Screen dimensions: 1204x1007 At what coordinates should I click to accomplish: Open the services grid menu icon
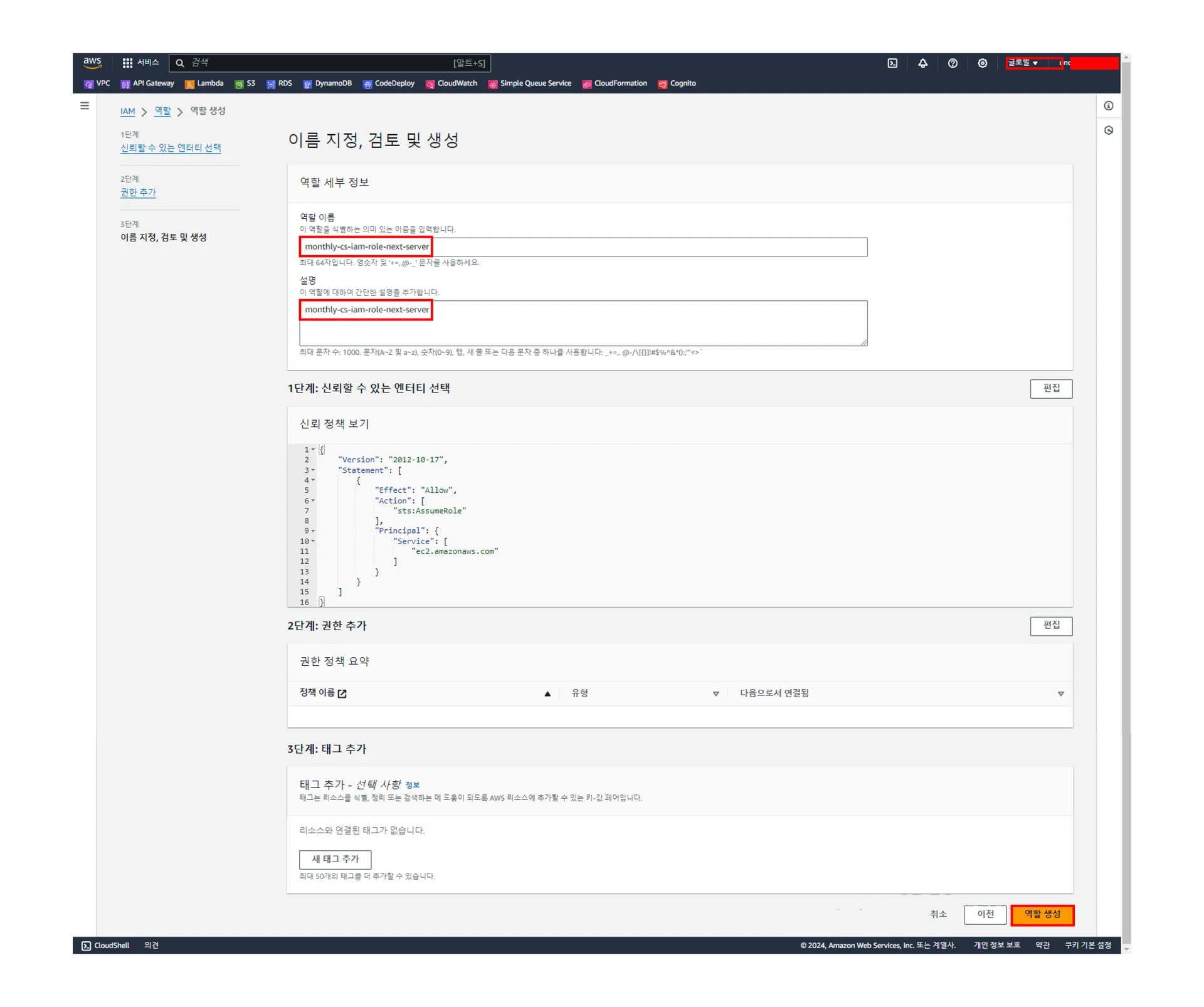tap(127, 63)
